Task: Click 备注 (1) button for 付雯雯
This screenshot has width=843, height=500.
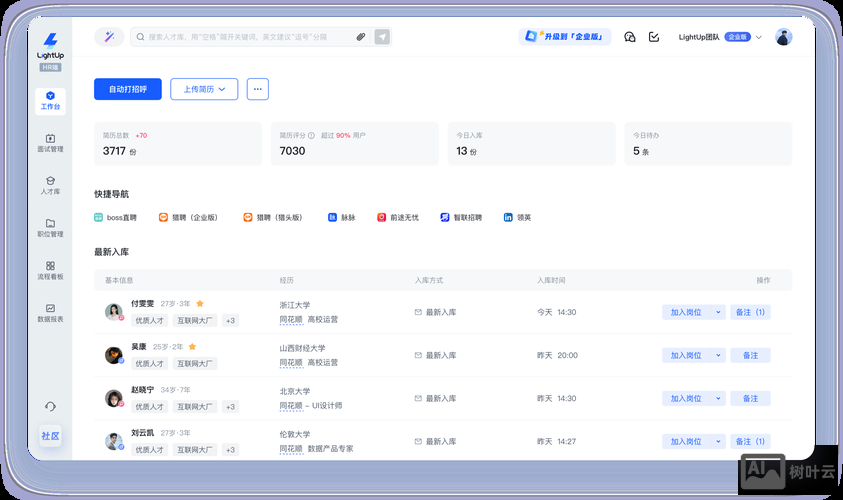Action: (x=750, y=312)
